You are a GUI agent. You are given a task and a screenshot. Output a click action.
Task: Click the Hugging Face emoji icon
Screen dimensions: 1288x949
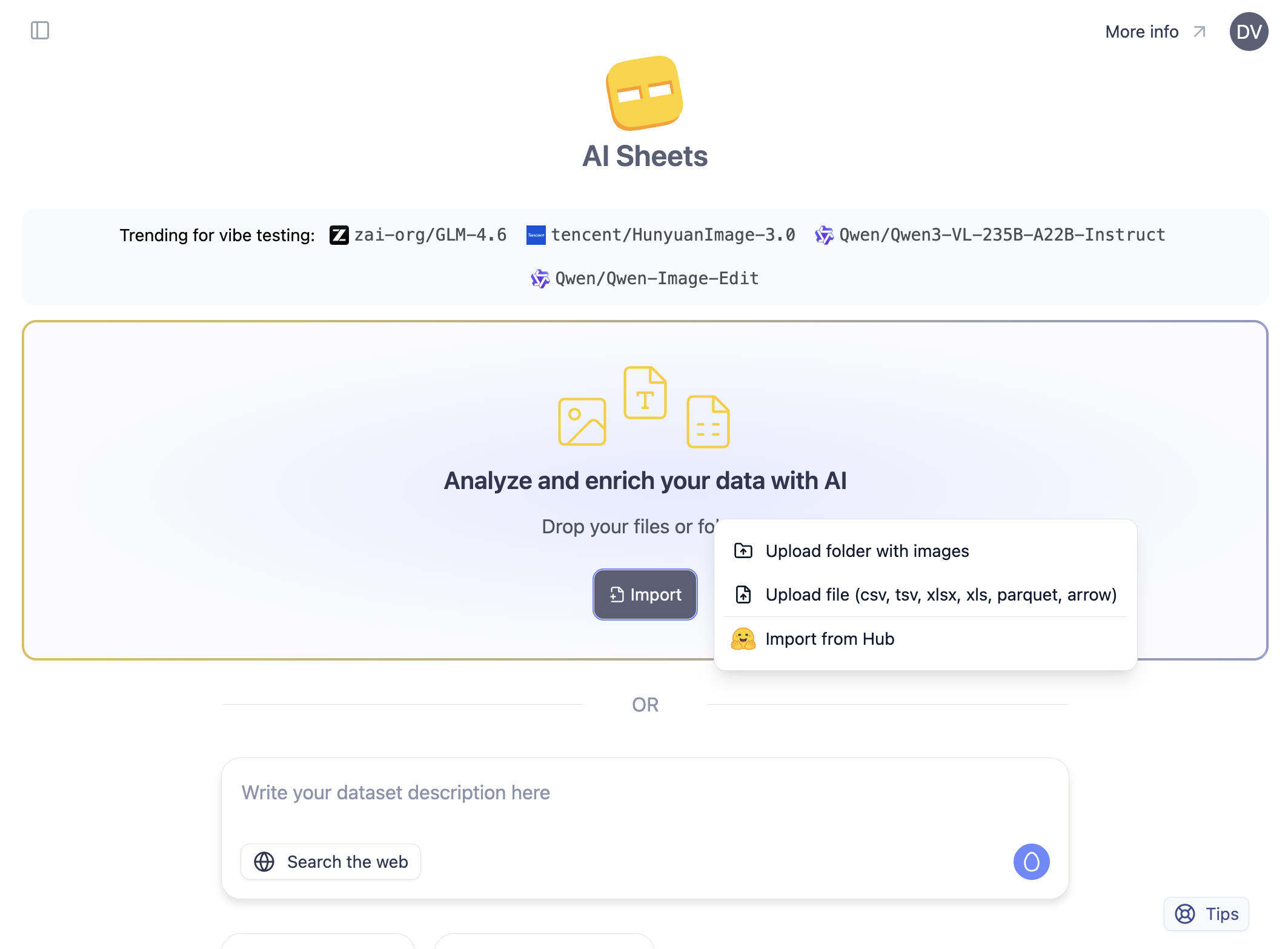click(743, 639)
